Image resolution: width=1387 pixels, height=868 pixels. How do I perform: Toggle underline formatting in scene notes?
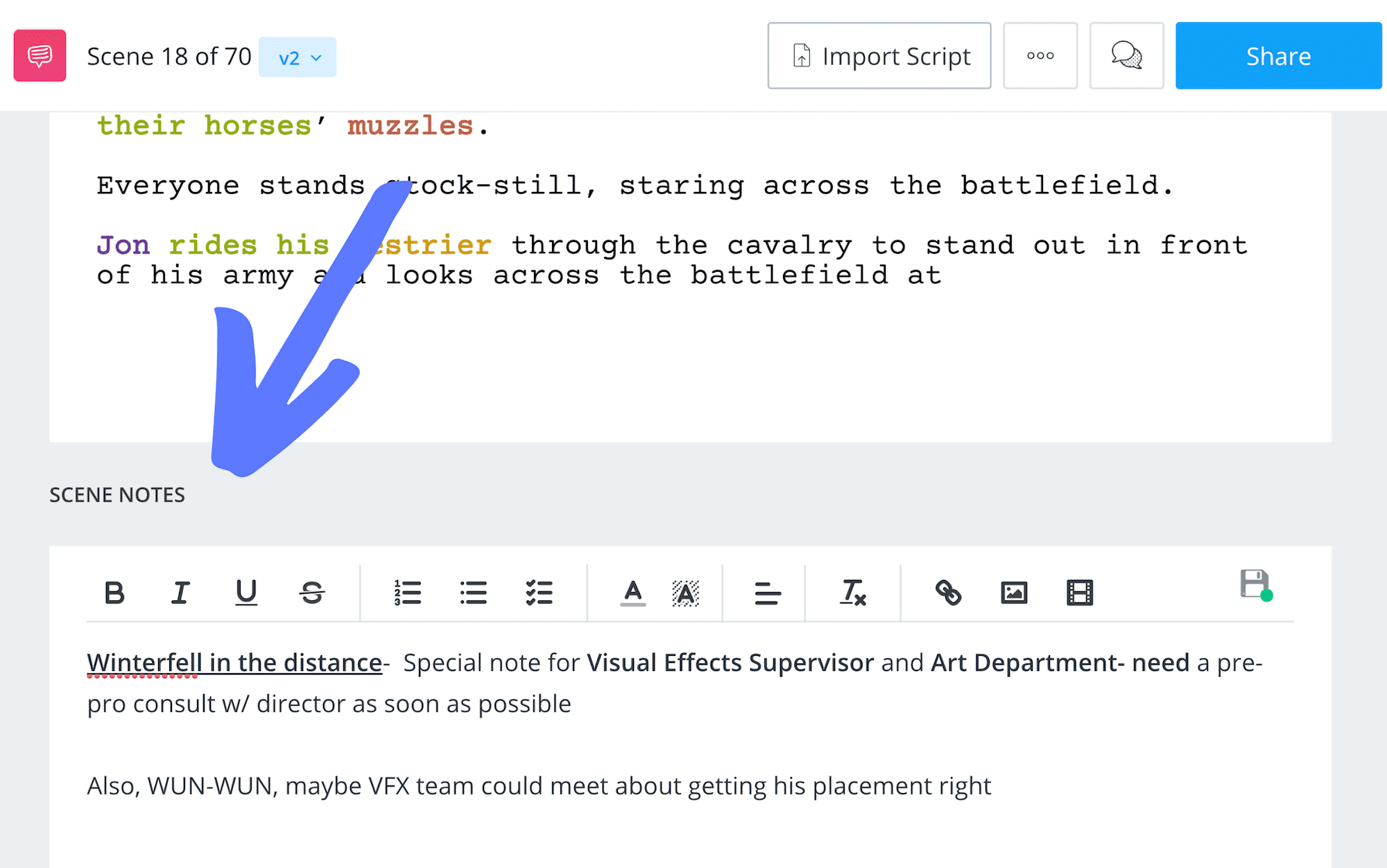(x=246, y=593)
